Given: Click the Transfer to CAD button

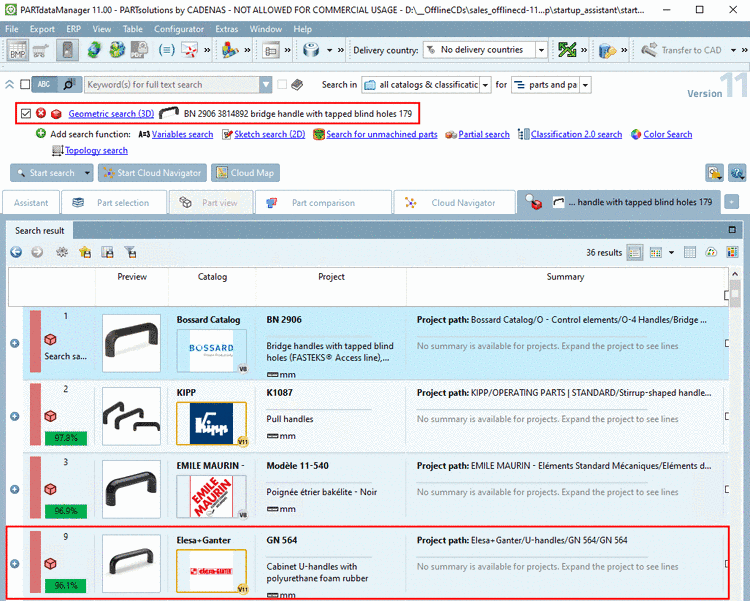Looking at the screenshot, I should tap(682, 50).
